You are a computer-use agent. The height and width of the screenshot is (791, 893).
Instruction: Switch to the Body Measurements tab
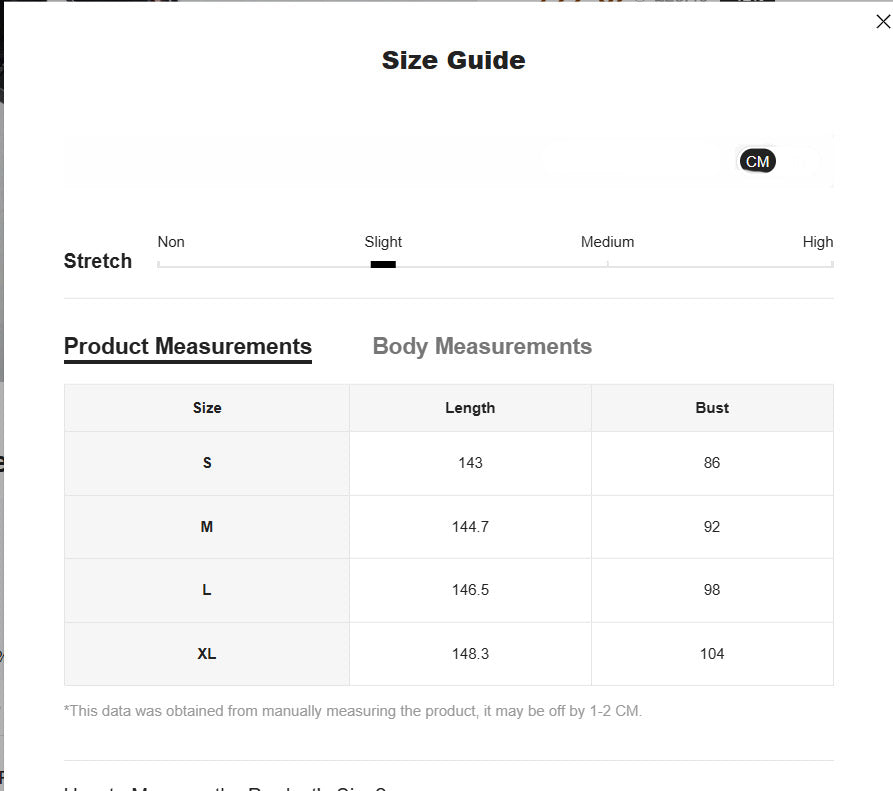coord(482,346)
